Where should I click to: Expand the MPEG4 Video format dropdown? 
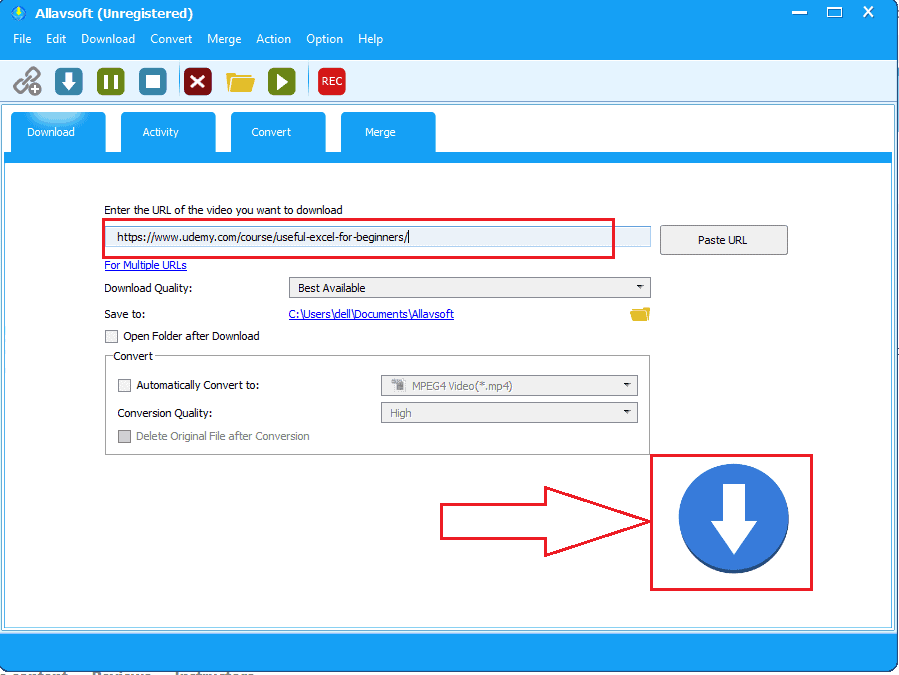pyautogui.click(x=509, y=385)
